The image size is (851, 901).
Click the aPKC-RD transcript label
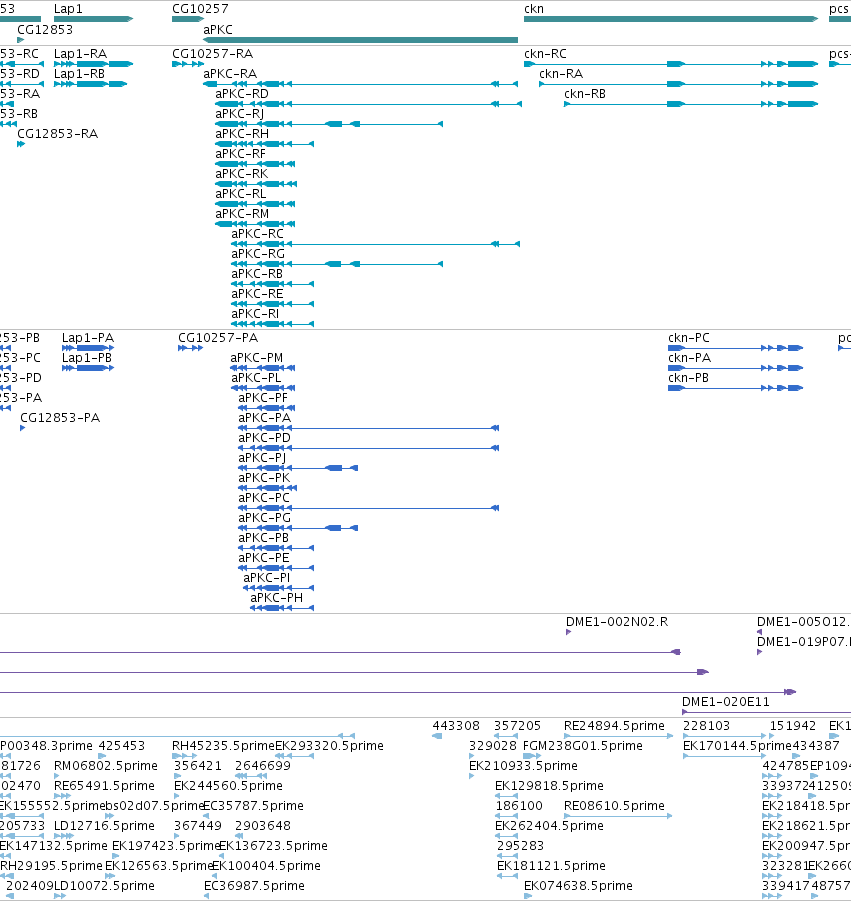point(242,94)
